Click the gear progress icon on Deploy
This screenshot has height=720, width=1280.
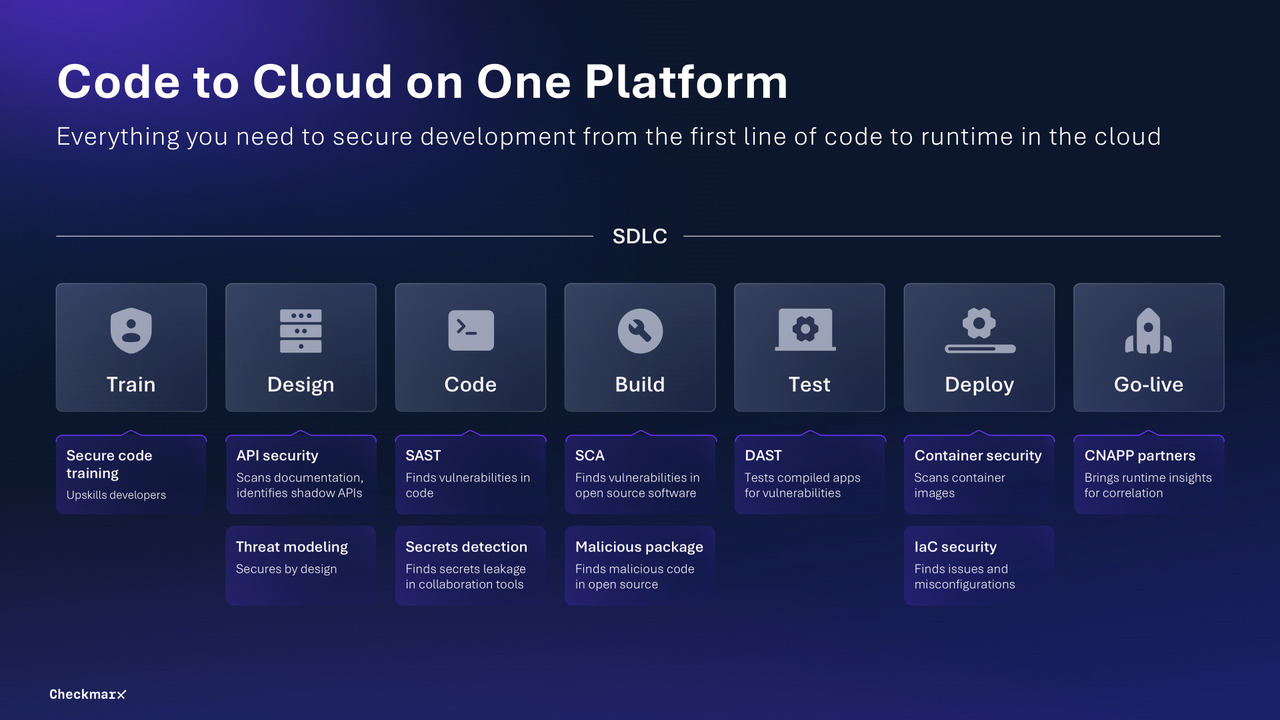[979, 331]
